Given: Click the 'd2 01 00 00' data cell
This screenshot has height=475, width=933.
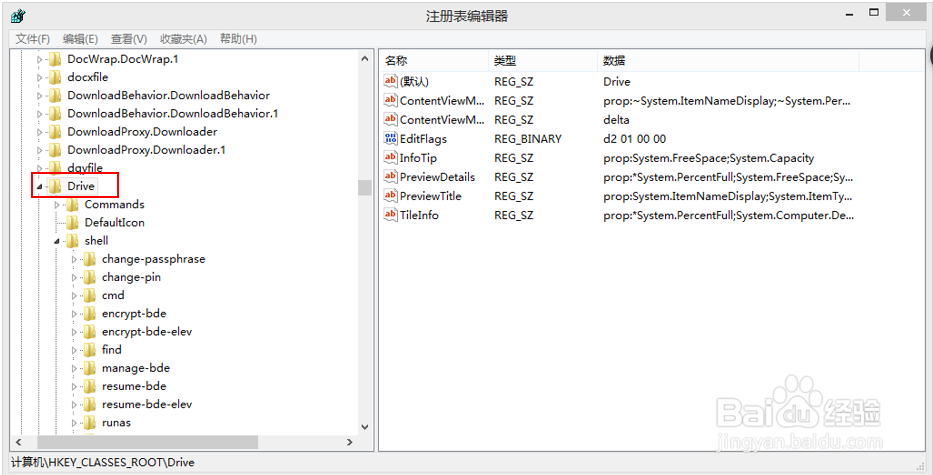Looking at the screenshot, I should (x=634, y=139).
